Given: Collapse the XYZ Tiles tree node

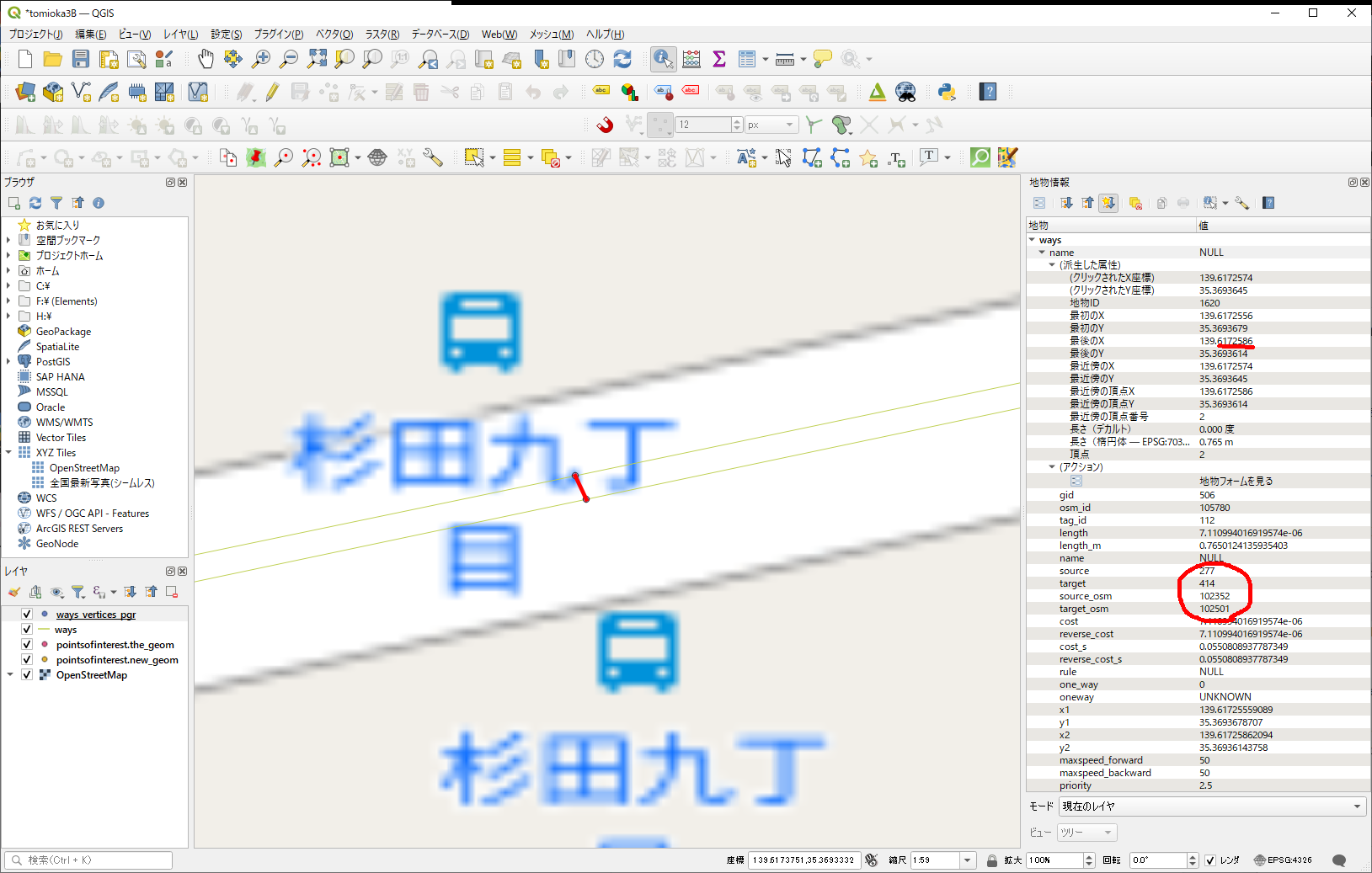Looking at the screenshot, I should point(9,453).
